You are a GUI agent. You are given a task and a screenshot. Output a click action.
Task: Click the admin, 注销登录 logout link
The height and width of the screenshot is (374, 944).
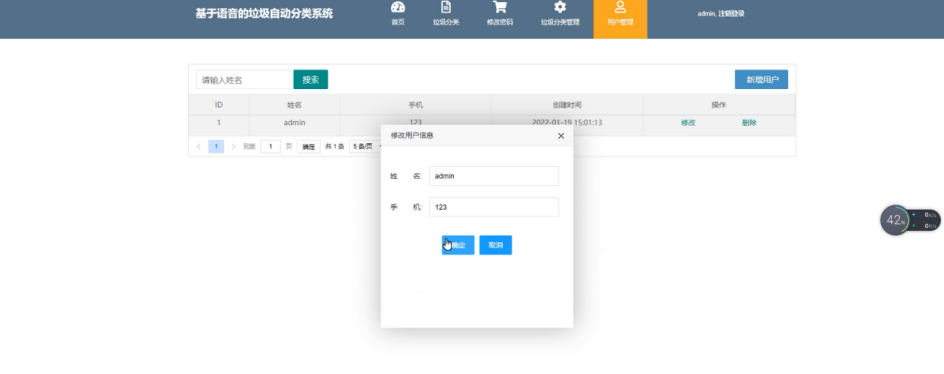(x=721, y=13)
